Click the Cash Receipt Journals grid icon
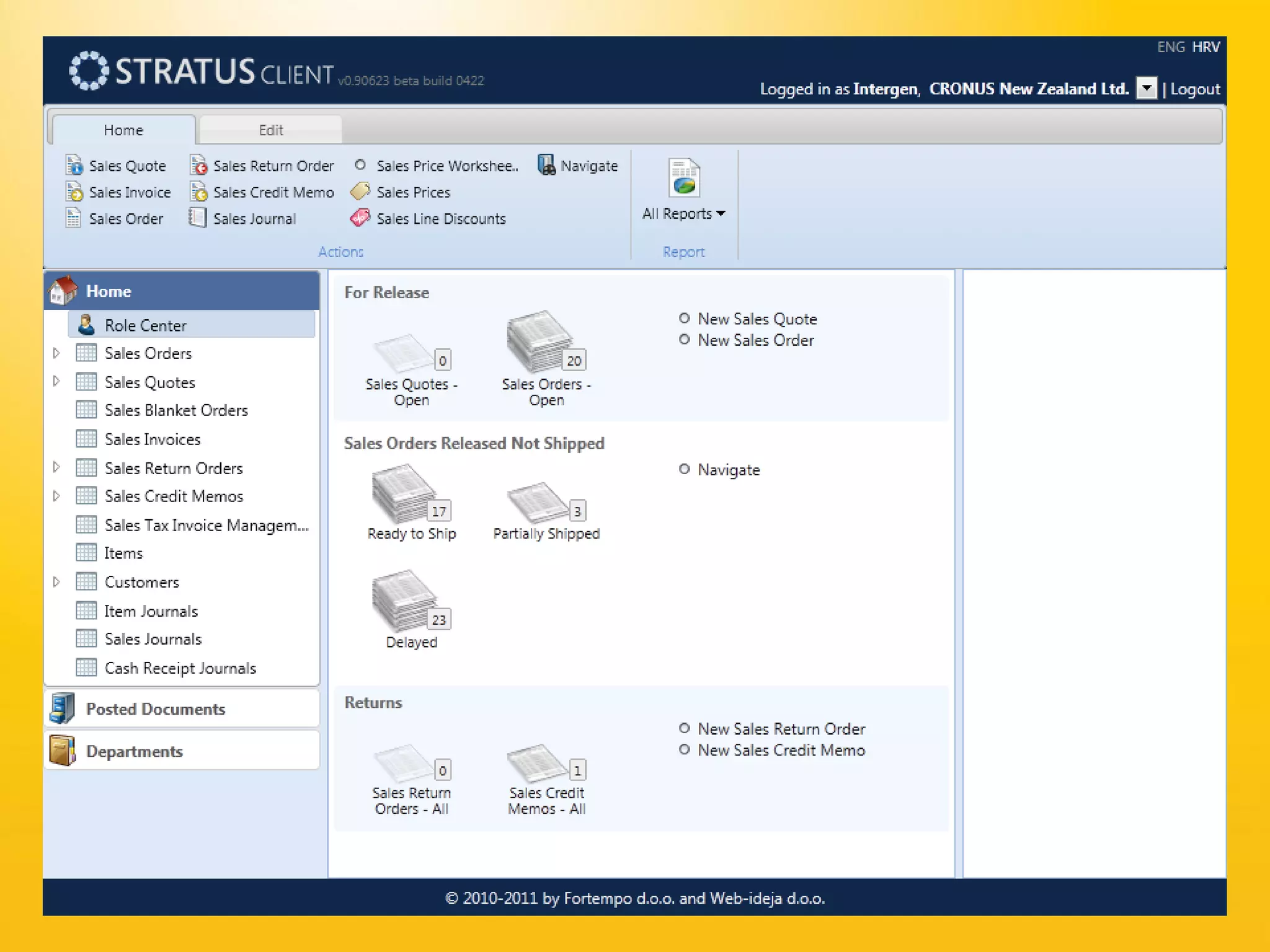The image size is (1270, 952). [x=86, y=668]
